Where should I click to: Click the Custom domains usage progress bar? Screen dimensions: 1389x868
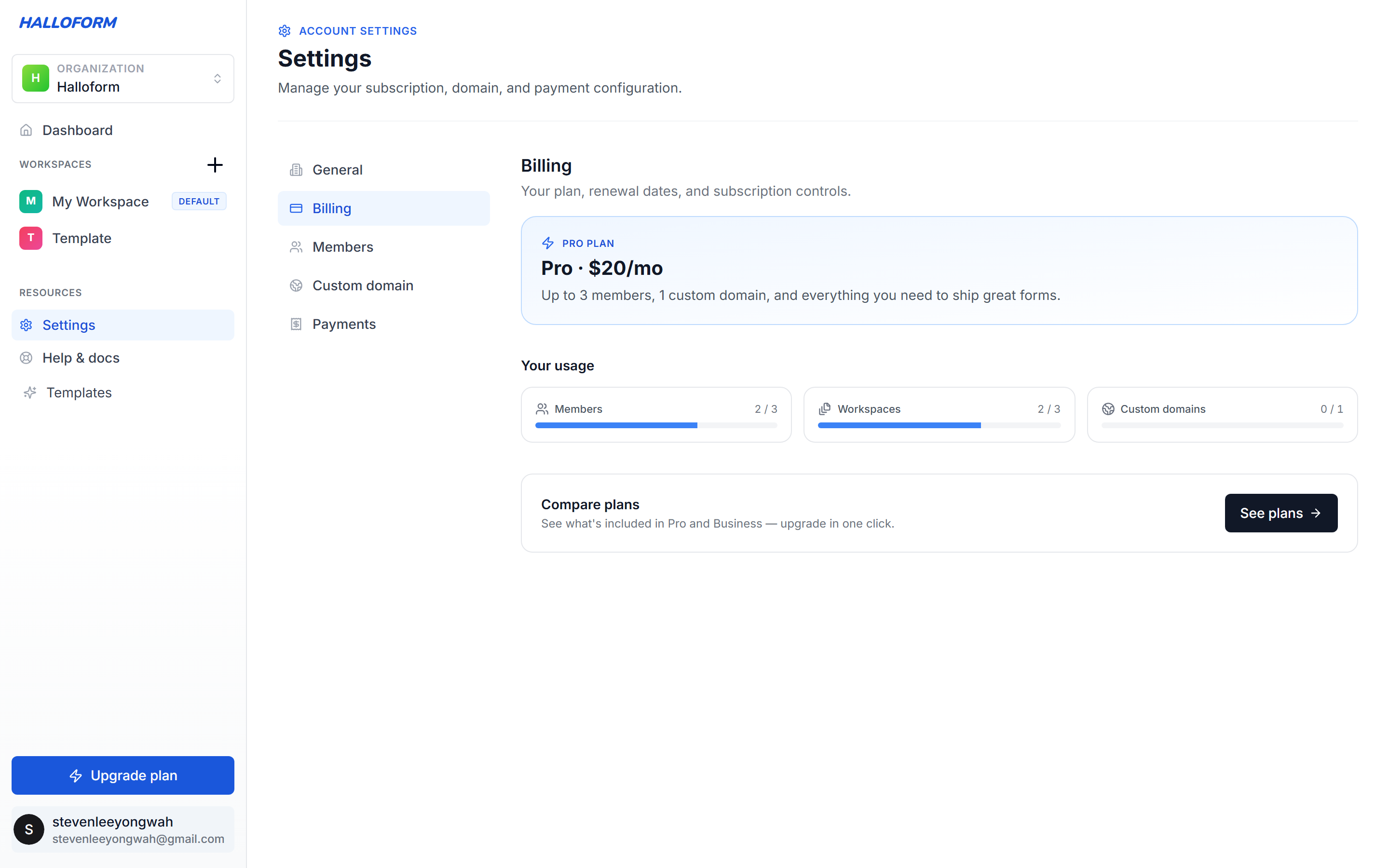[1223, 425]
